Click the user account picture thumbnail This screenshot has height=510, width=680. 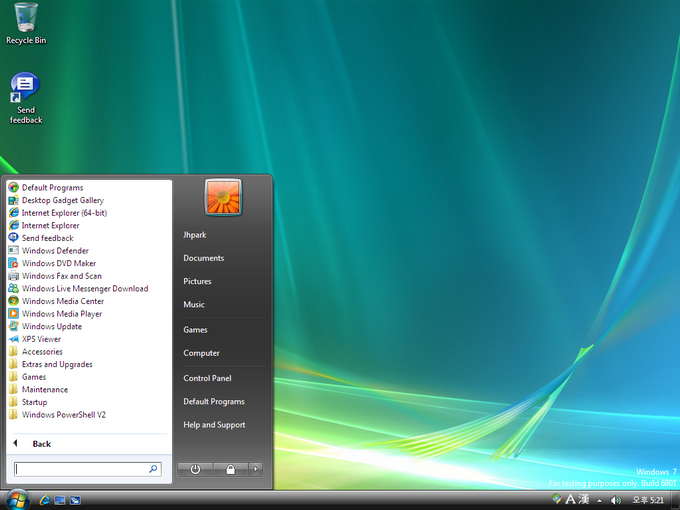coord(223,197)
